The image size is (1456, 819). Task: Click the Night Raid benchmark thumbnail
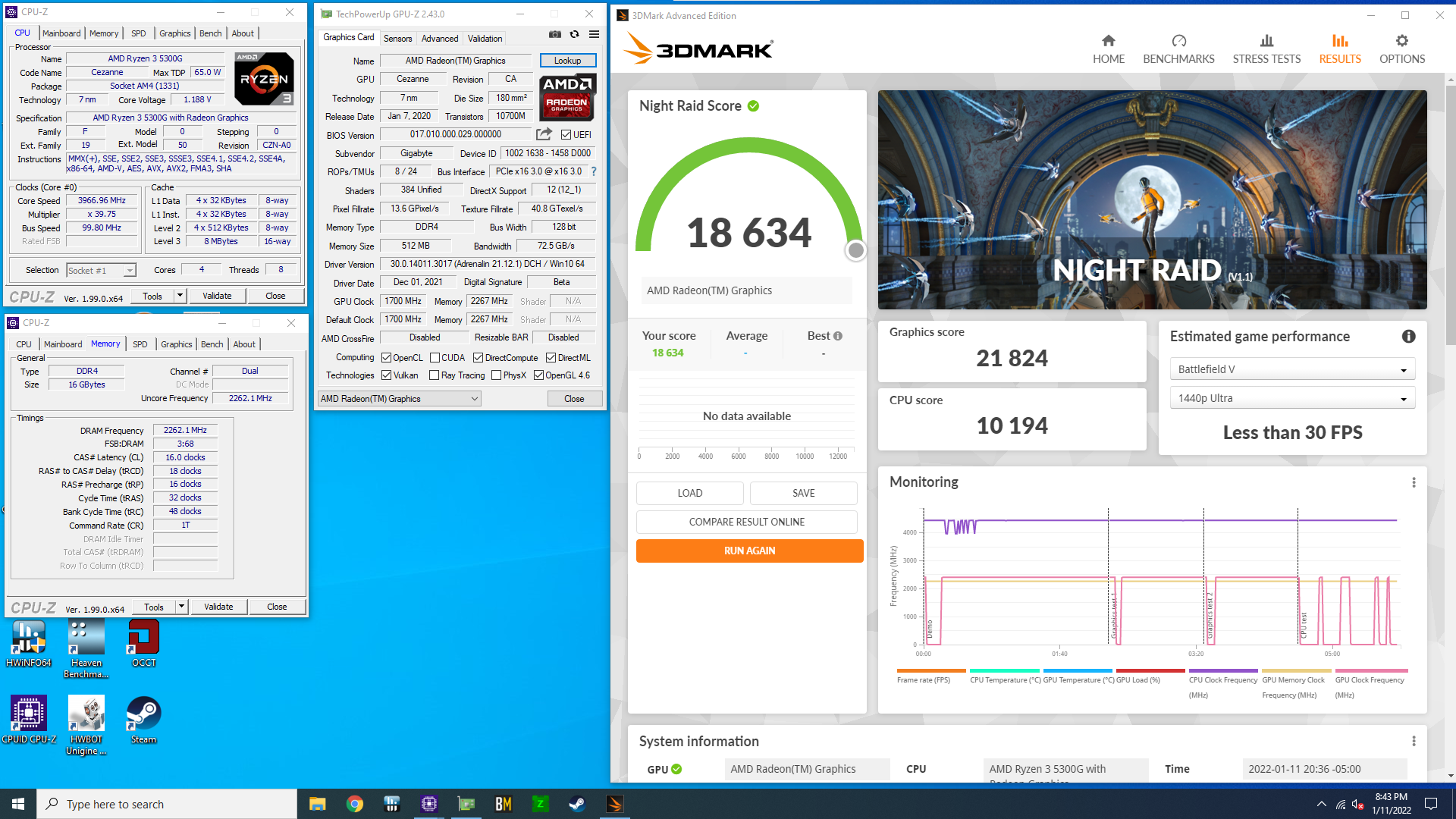coord(1152,199)
